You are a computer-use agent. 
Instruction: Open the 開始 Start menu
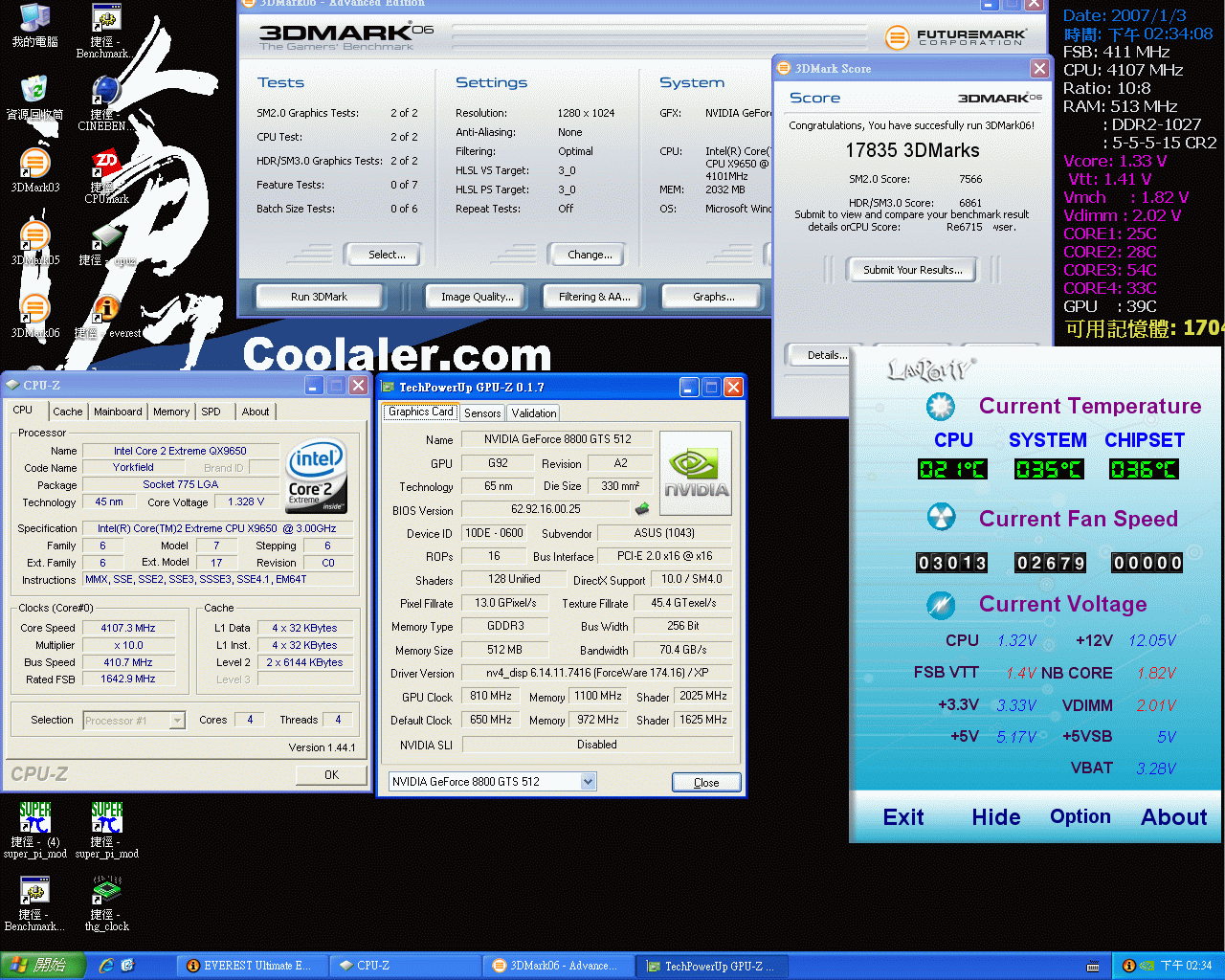[x=41, y=966]
